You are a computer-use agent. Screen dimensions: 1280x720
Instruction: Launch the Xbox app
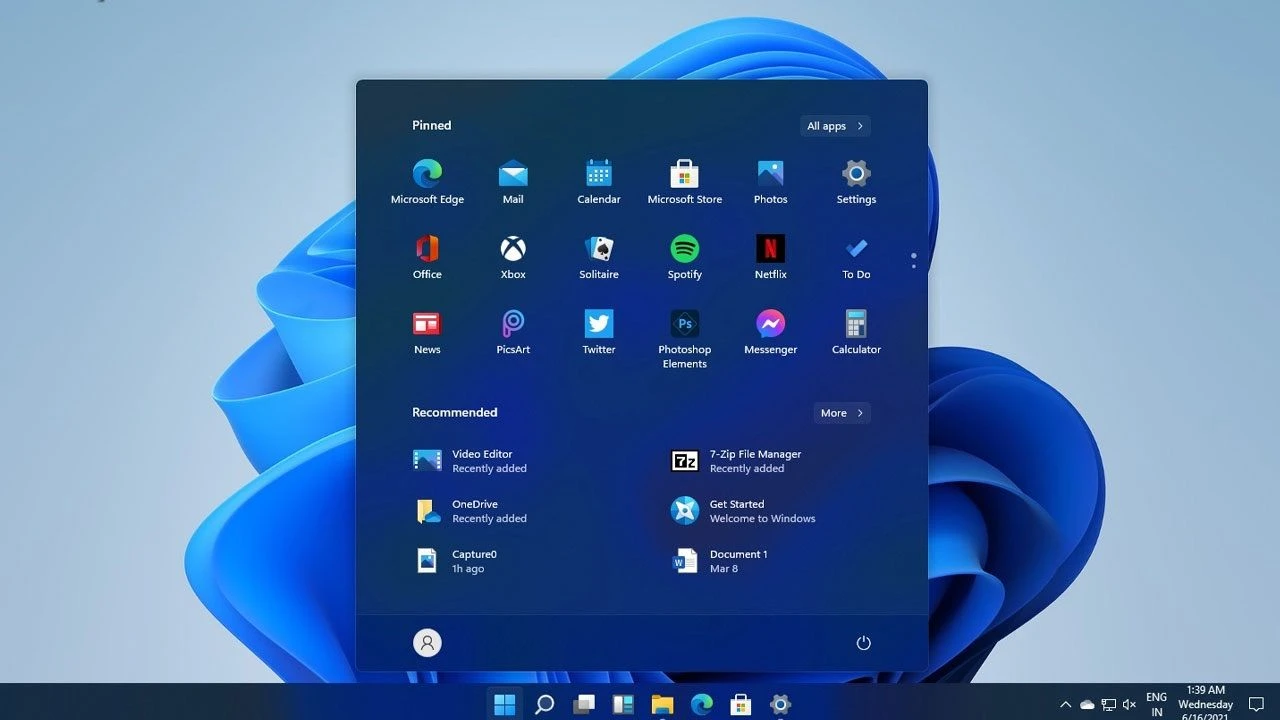click(x=513, y=249)
